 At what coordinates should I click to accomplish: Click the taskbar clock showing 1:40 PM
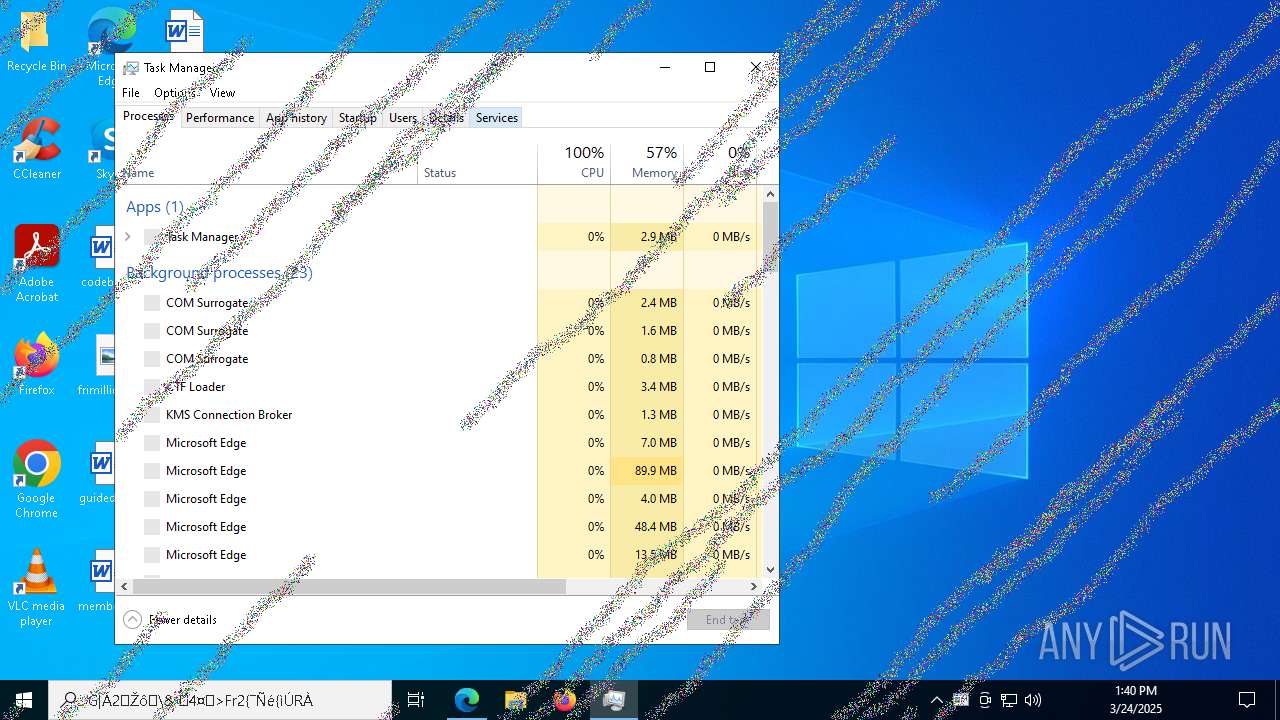pyautogui.click(x=1135, y=700)
